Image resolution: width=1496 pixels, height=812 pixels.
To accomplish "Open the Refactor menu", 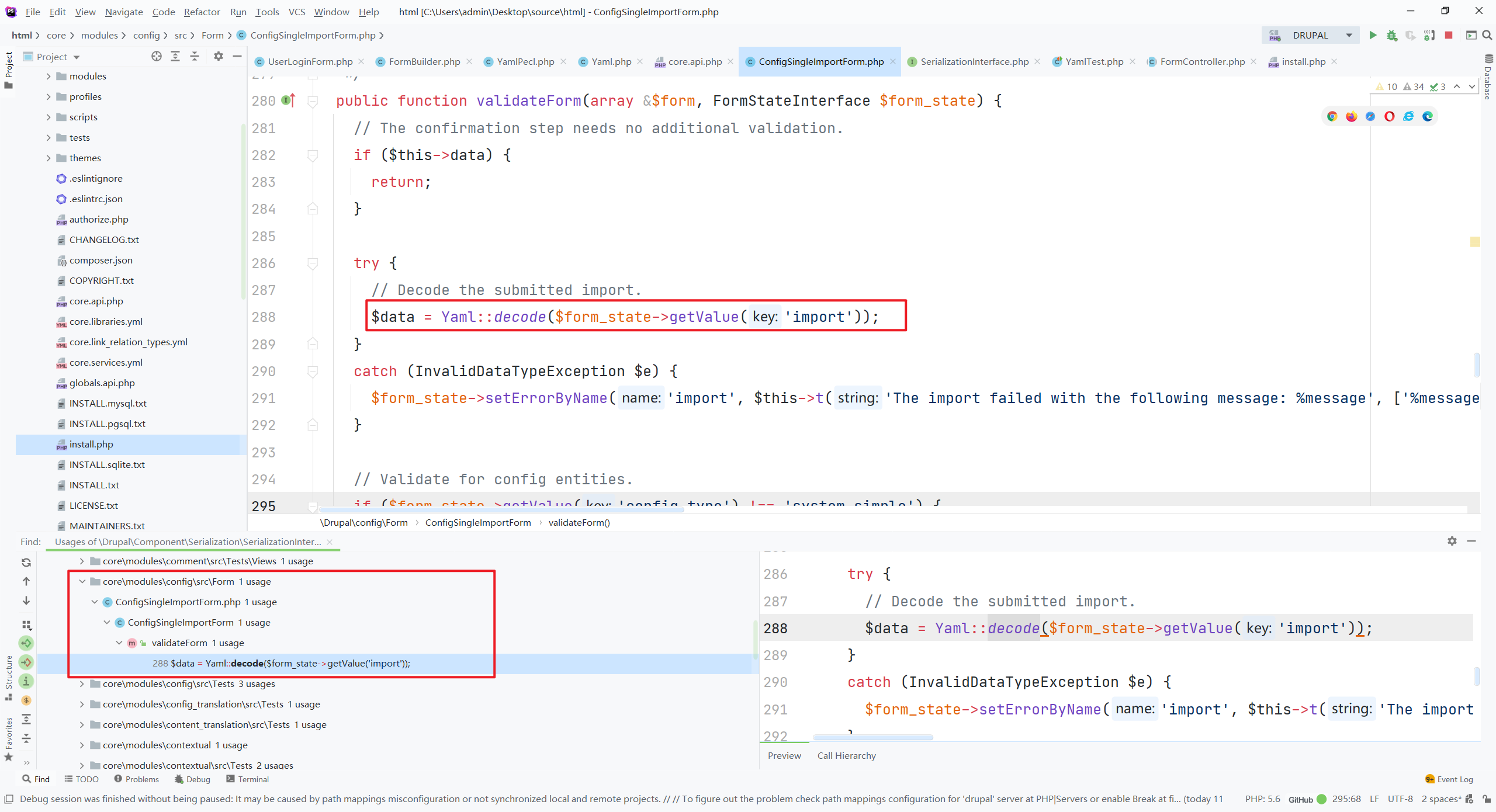I will tap(202, 12).
